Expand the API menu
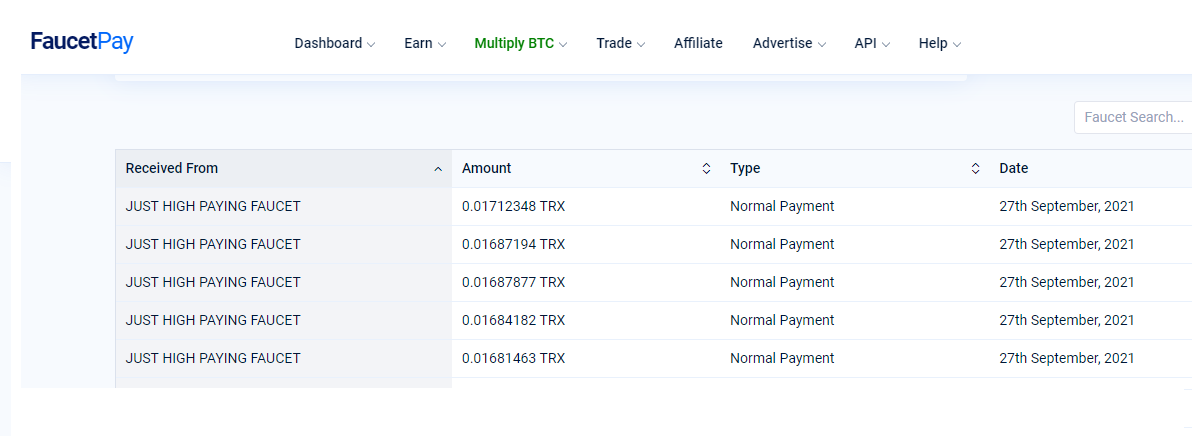Image resolution: width=1198 pixels, height=436 pixels. pyautogui.click(x=872, y=44)
